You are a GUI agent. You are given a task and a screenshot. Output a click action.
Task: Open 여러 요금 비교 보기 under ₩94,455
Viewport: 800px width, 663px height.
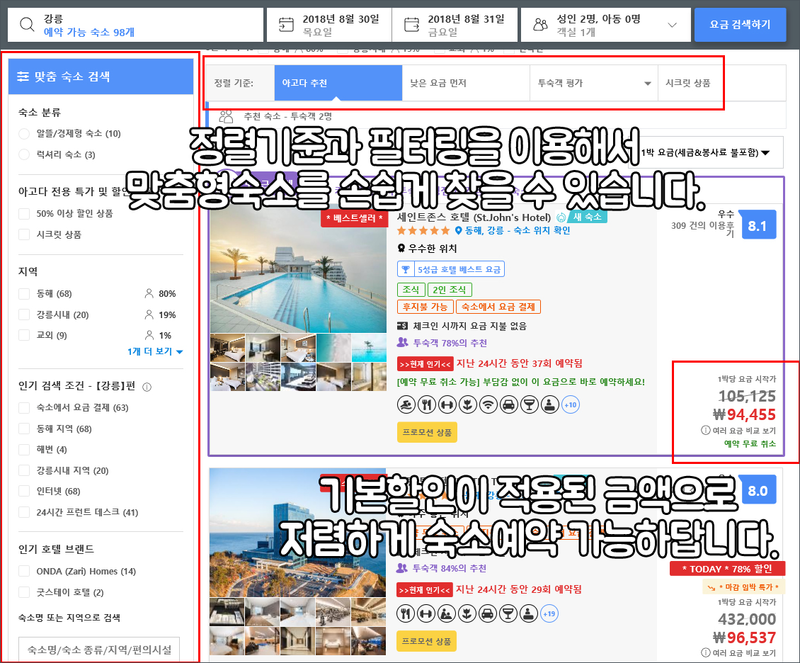tap(739, 430)
